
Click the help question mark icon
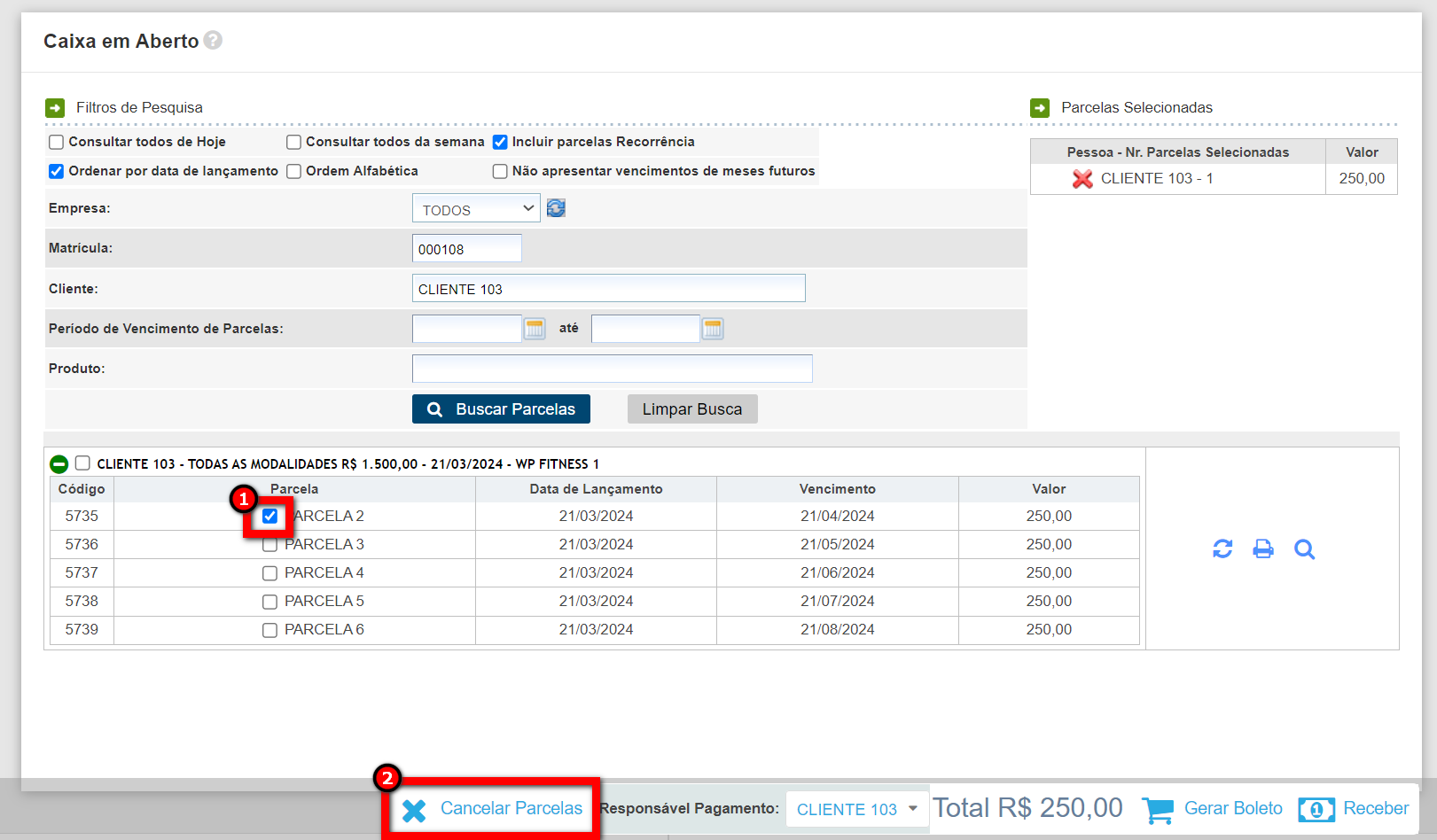point(213,41)
